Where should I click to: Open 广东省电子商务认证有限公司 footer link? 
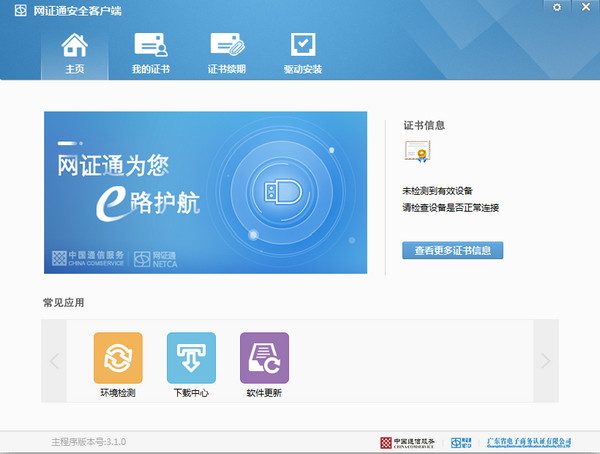pos(528,441)
